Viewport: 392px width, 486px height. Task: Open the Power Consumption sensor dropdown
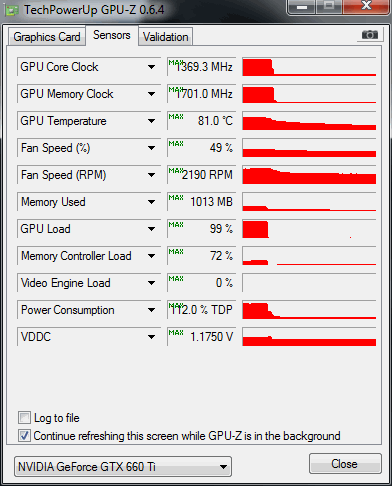151,310
